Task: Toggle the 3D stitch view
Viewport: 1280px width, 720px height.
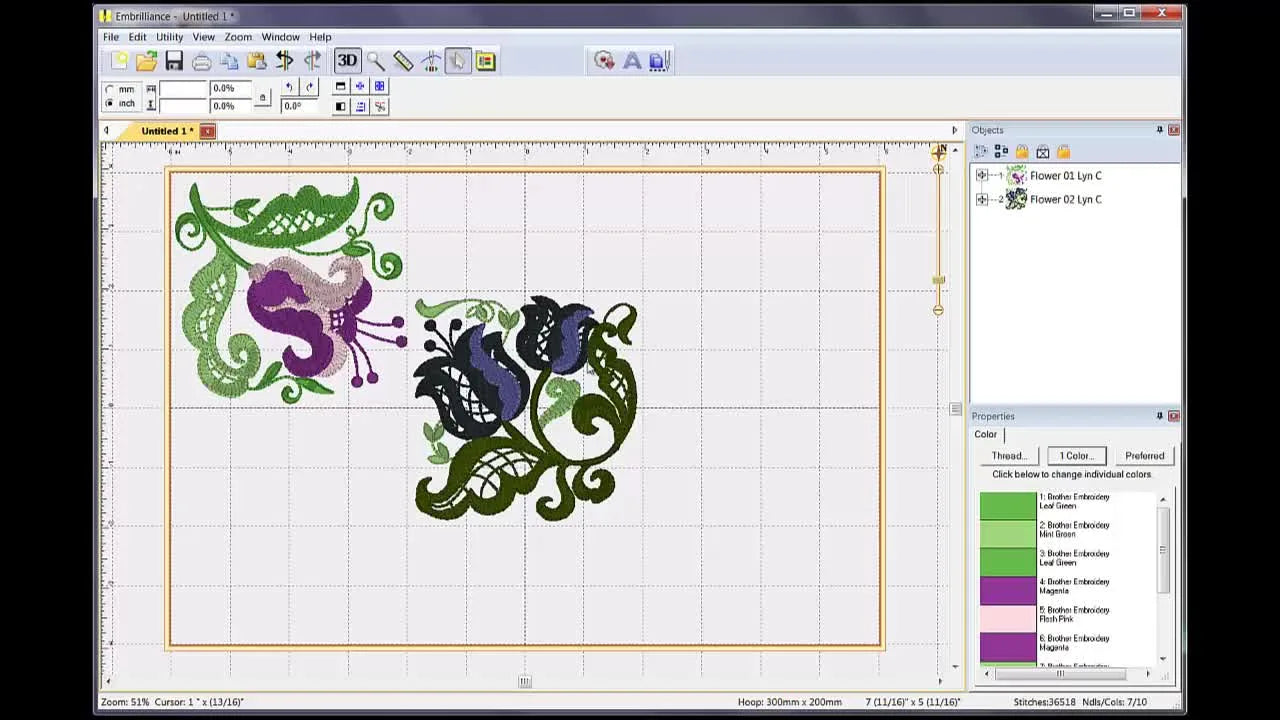Action: point(347,60)
